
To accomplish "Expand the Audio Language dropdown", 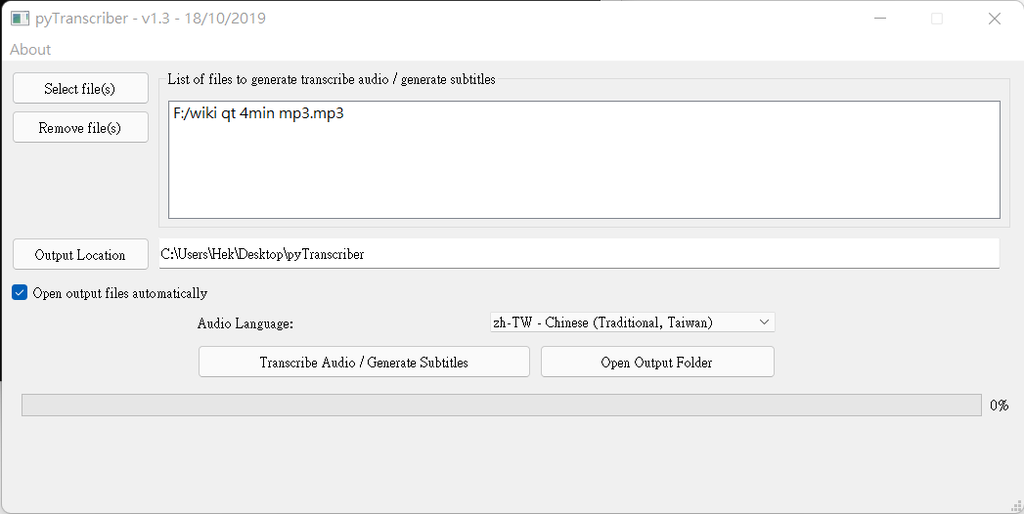I will point(632,322).
